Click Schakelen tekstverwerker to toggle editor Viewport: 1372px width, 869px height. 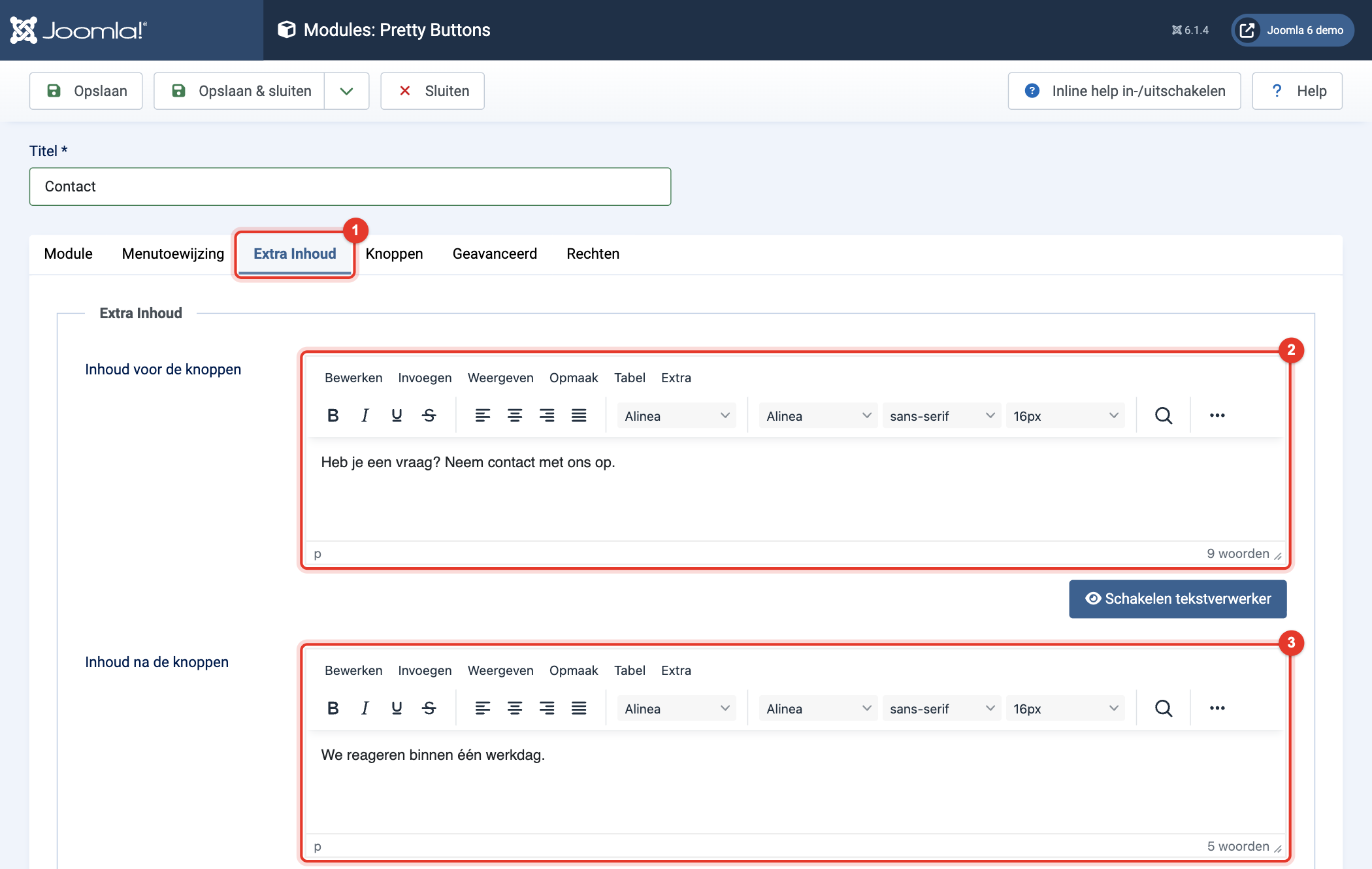pyautogui.click(x=1177, y=598)
